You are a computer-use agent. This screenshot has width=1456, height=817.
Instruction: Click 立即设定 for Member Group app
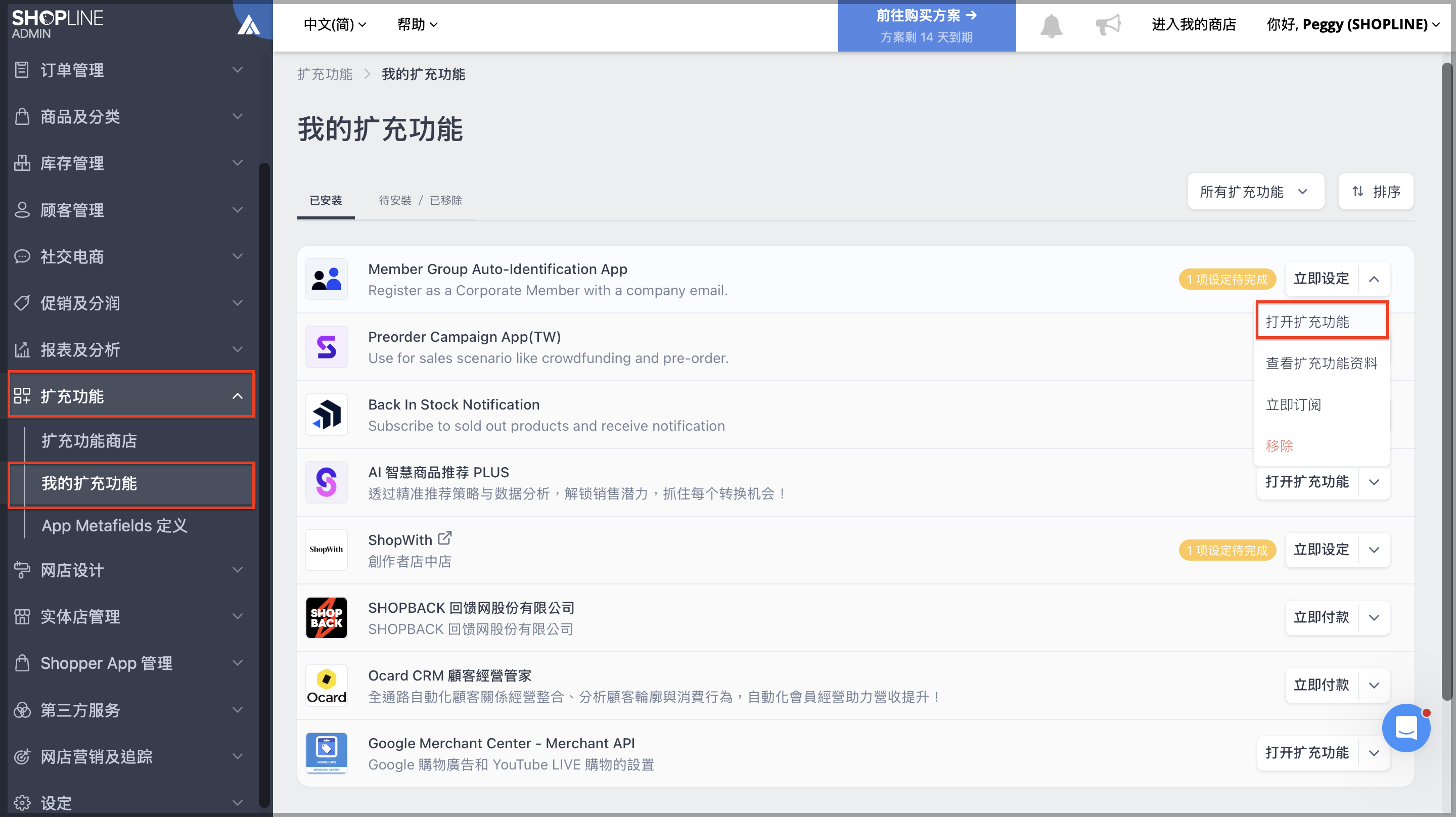(1321, 279)
